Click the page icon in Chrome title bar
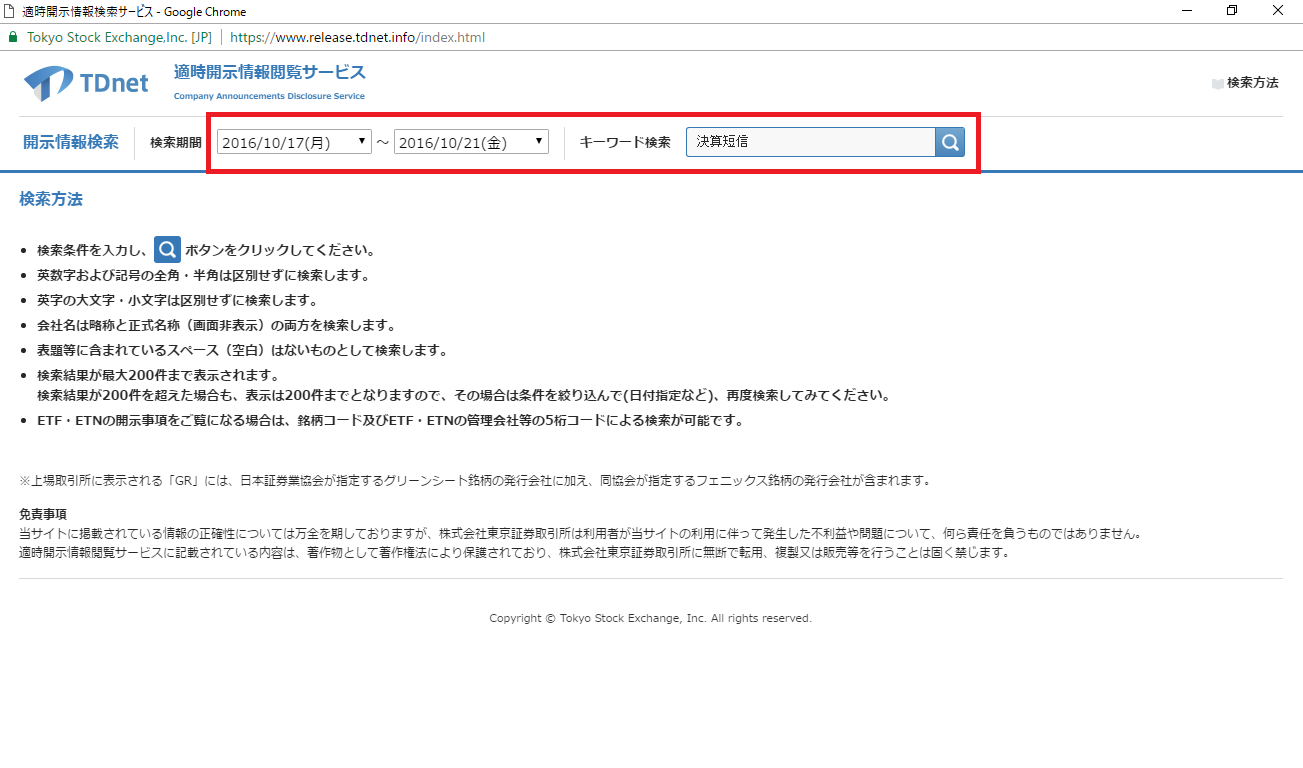 coord(10,11)
